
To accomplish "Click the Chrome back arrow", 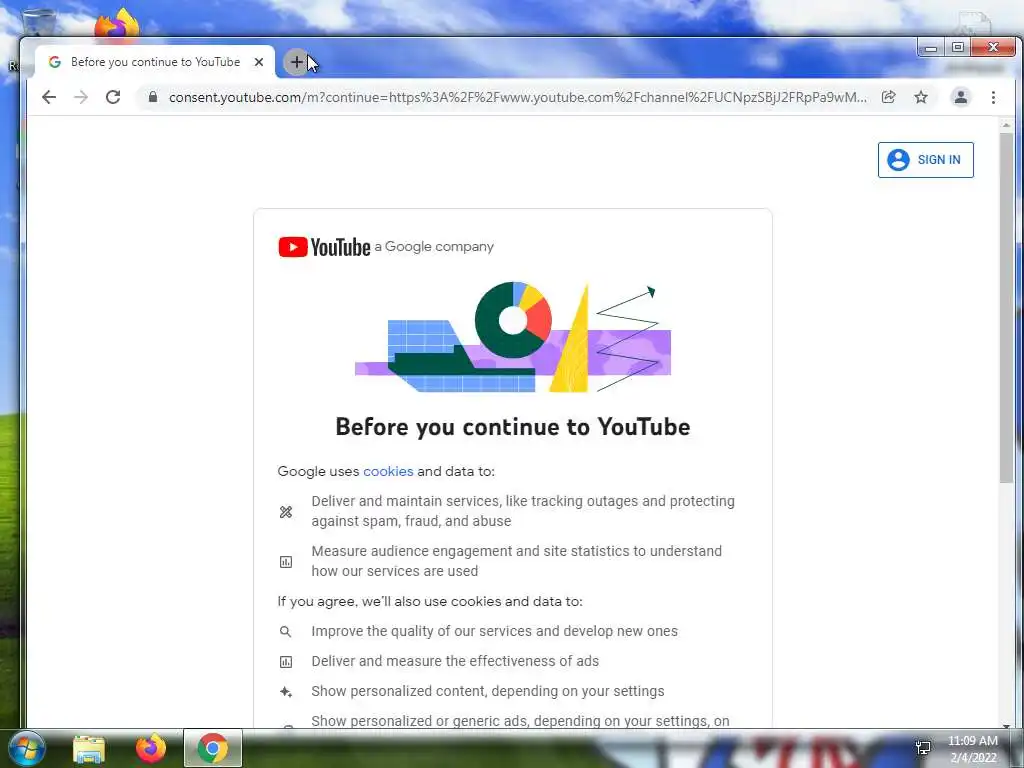I will tap(49, 97).
